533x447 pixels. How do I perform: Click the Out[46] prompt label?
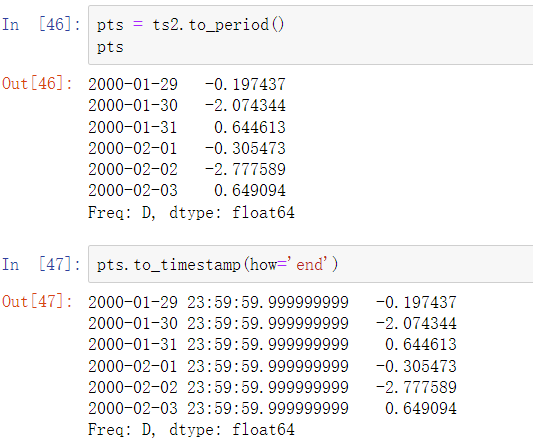tap(37, 83)
